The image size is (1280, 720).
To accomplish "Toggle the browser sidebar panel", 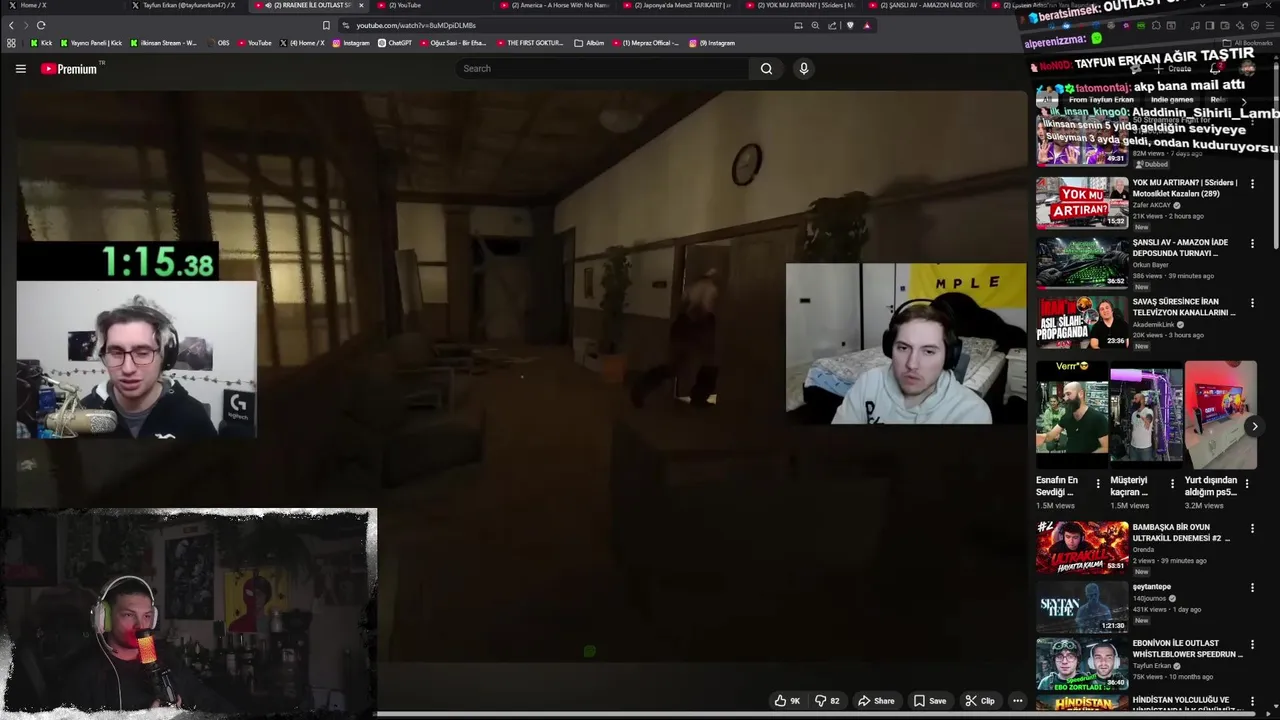I will pos(1209,25).
